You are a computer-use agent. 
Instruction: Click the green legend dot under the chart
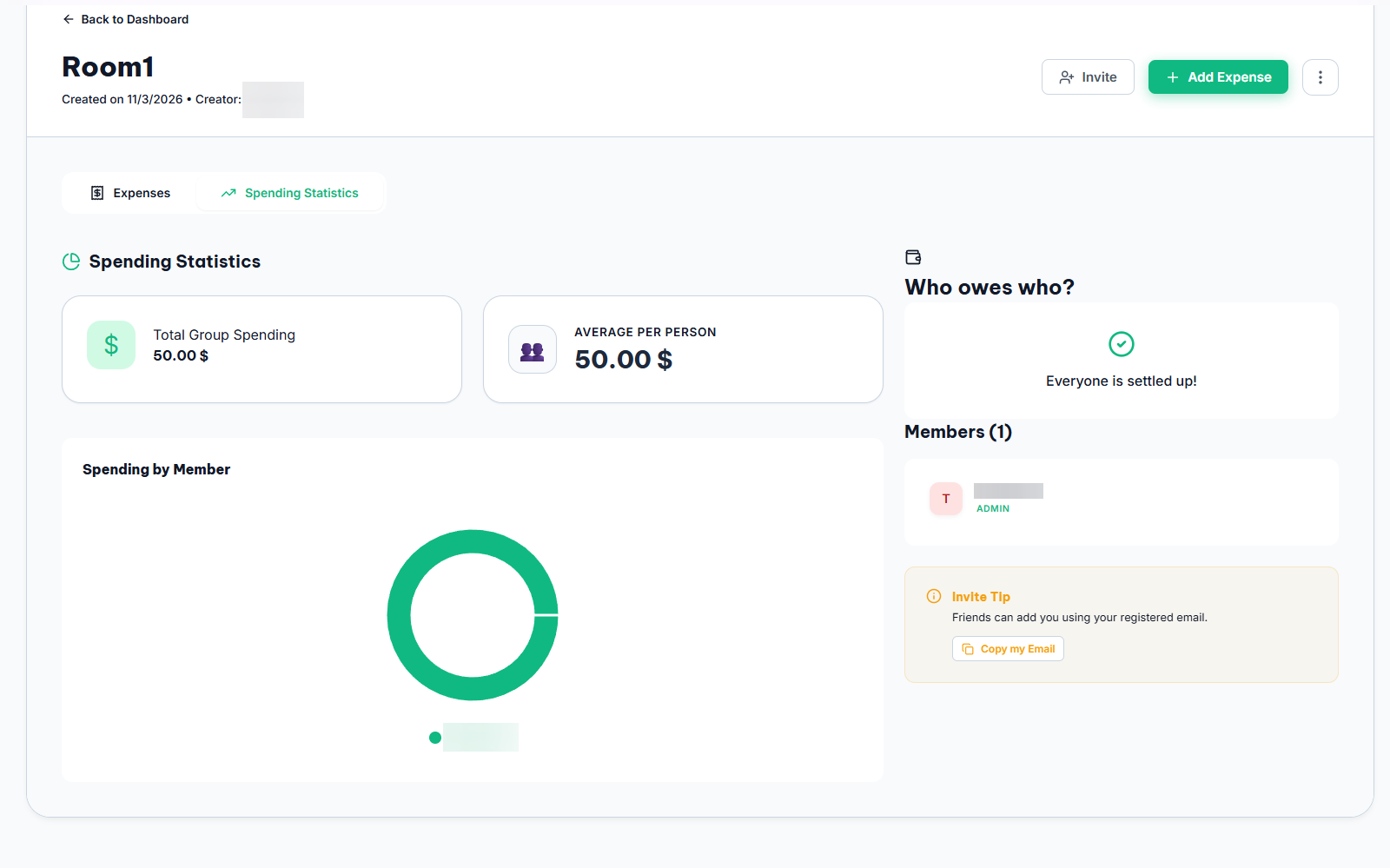(435, 738)
